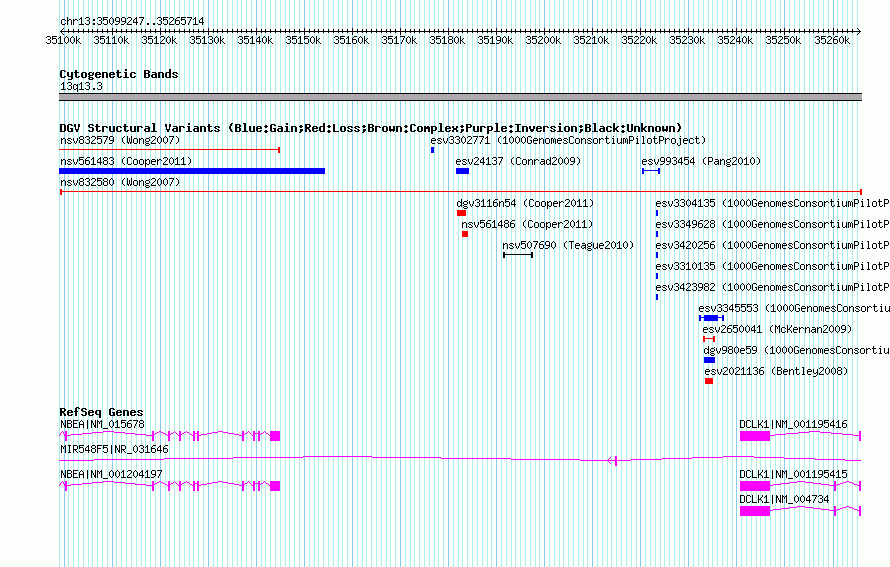Click the blue esv24137 gain block
Viewport: 890px width, 567px height.
pyautogui.click(x=463, y=171)
